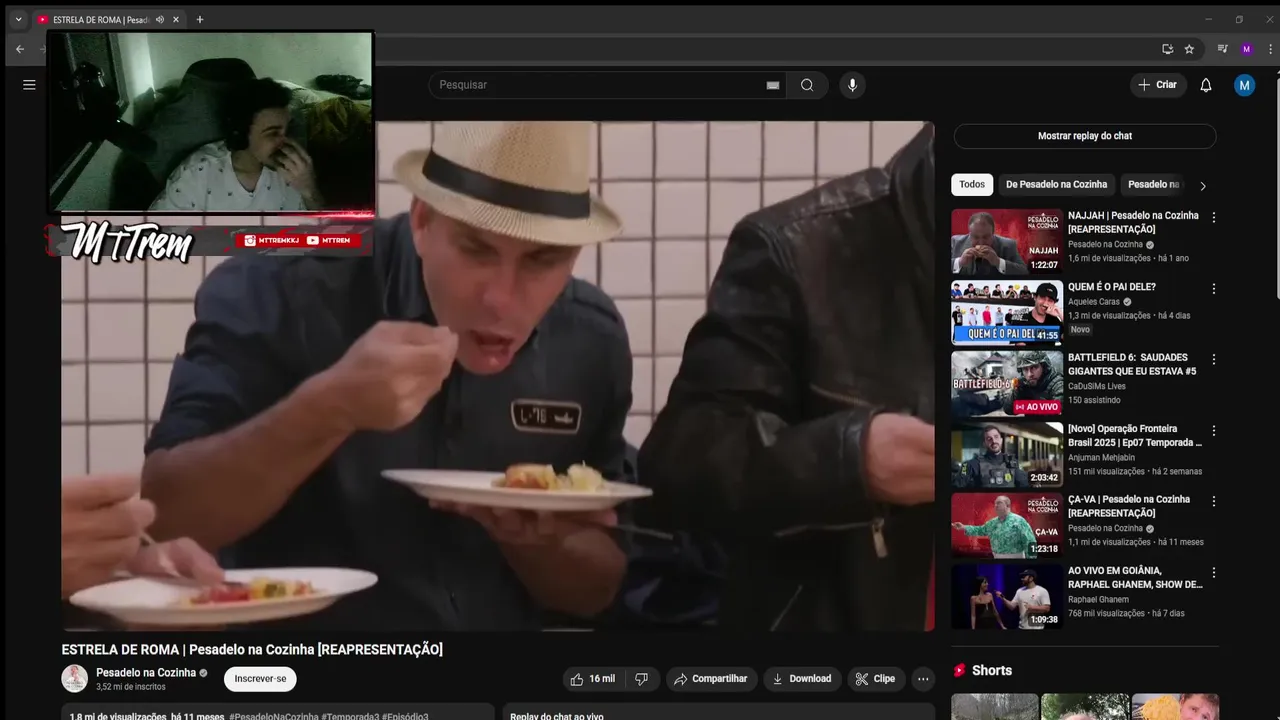Open options for BATTLEFIELD 6 video
Viewport: 1280px width, 720px height.
[x=1214, y=359]
